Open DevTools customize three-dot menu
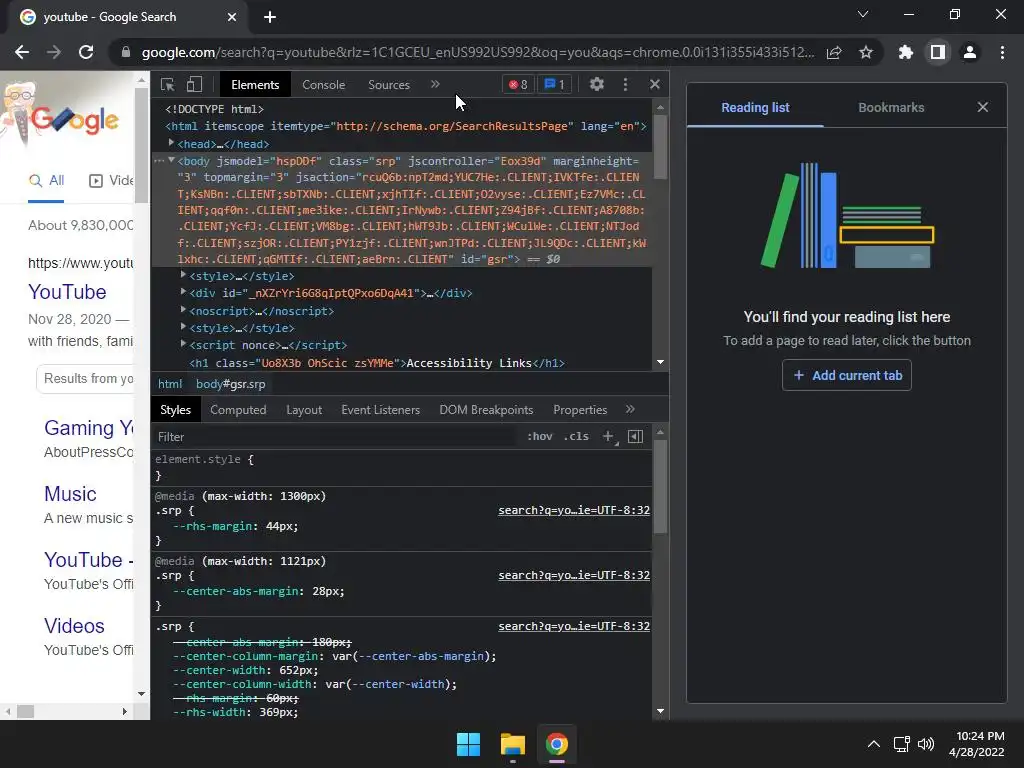The width and height of the screenshot is (1024, 768). coord(625,84)
